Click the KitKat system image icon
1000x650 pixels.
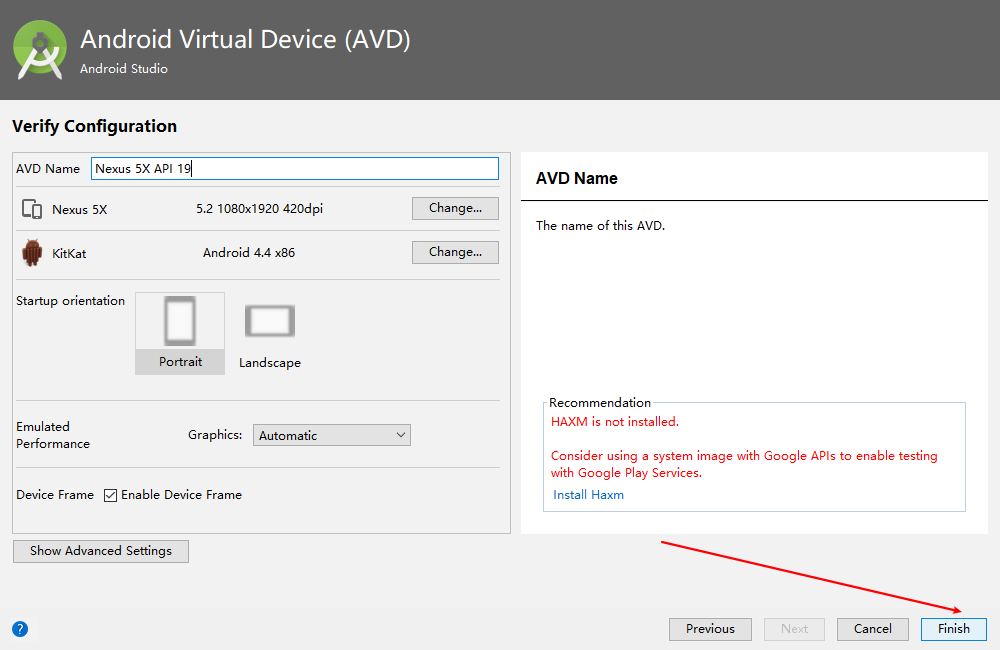(32, 253)
